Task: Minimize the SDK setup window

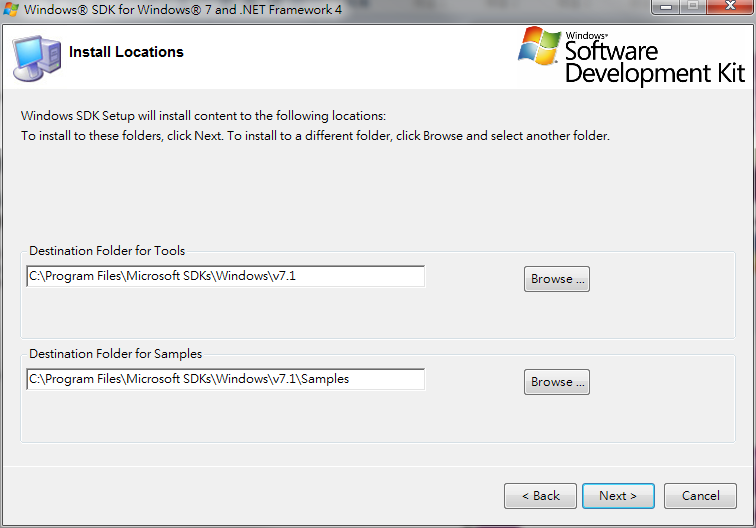Action: pyautogui.click(x=666, y=7)
